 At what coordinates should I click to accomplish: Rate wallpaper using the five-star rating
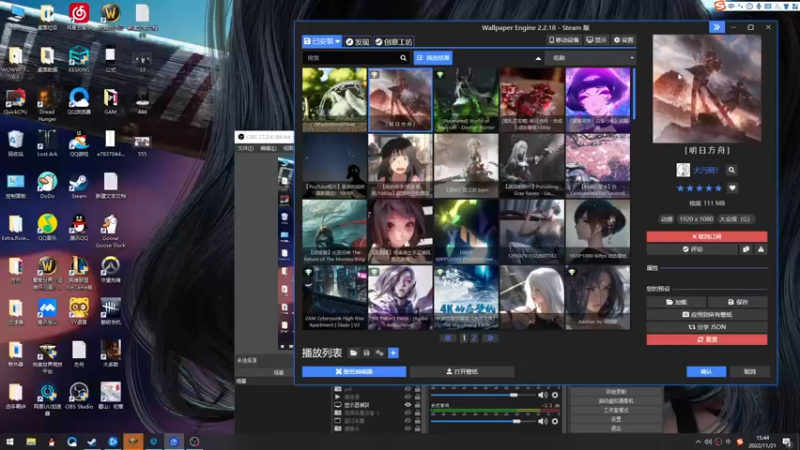click(699, 188)
